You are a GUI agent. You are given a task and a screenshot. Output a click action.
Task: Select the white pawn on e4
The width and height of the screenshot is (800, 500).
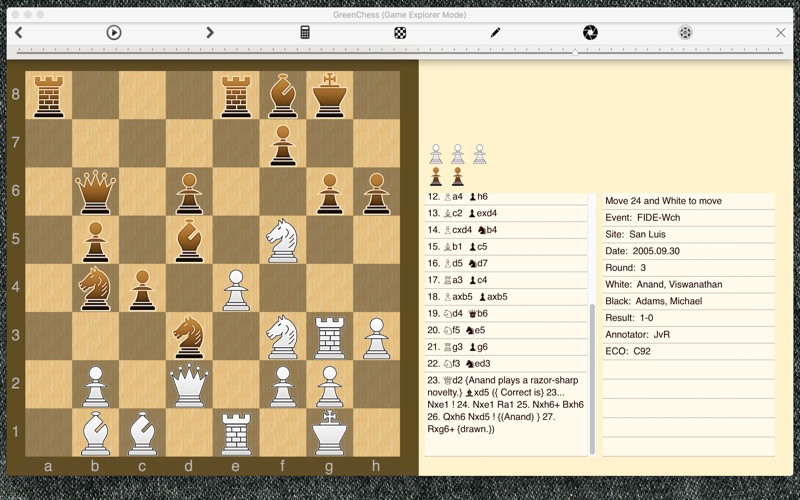click(x=236, y=290)
